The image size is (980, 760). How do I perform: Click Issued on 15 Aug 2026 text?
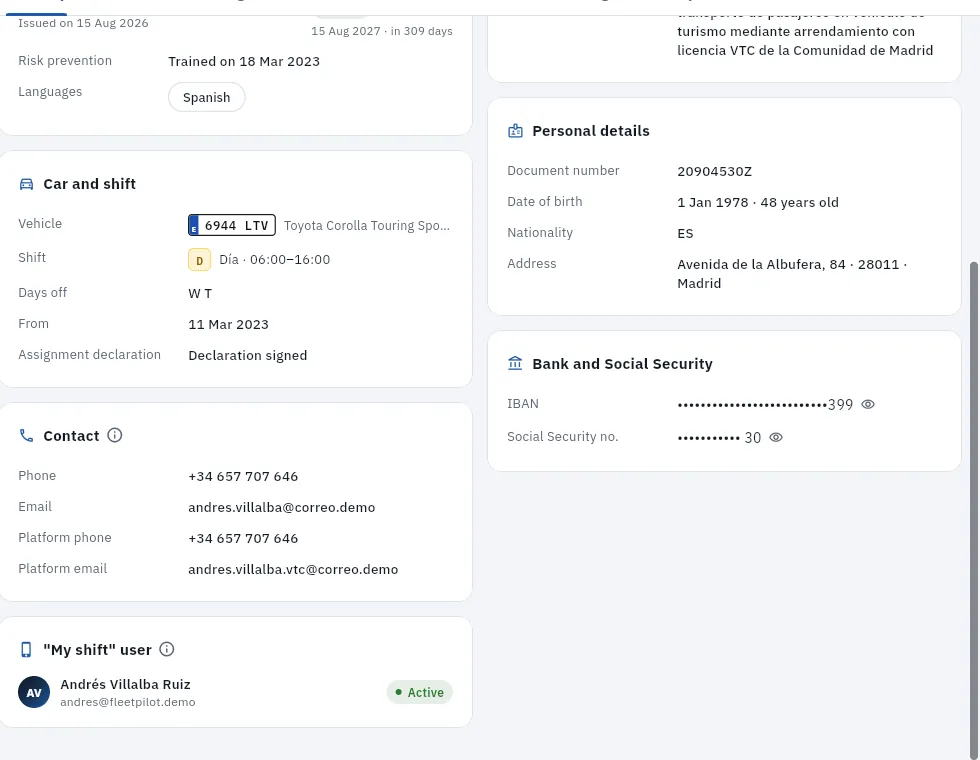pos(83,23)
